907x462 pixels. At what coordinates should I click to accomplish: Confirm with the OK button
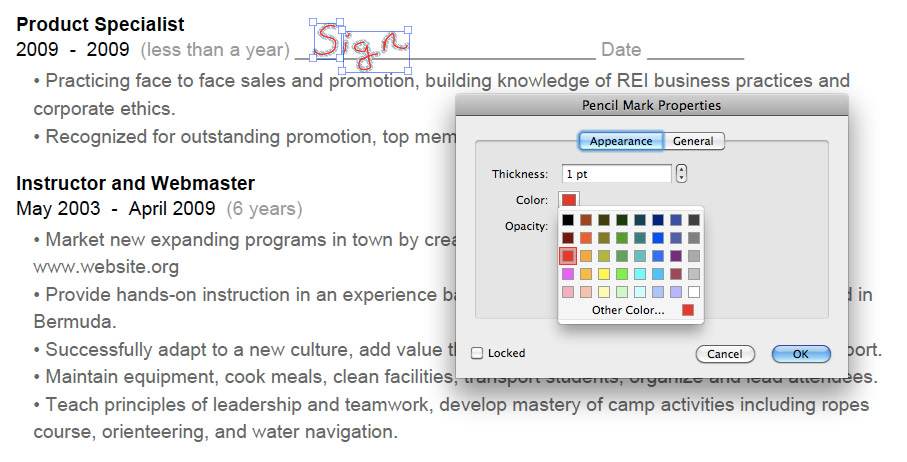(801, 354)
